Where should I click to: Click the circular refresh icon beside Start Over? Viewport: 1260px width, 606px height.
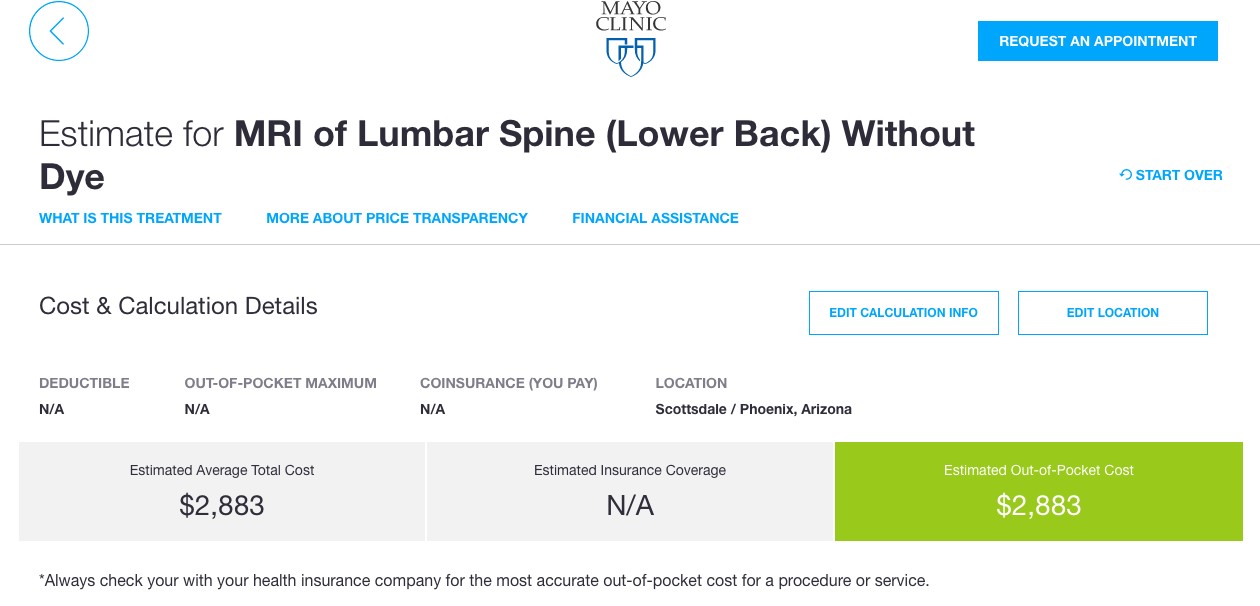[x=1125, y=175]
